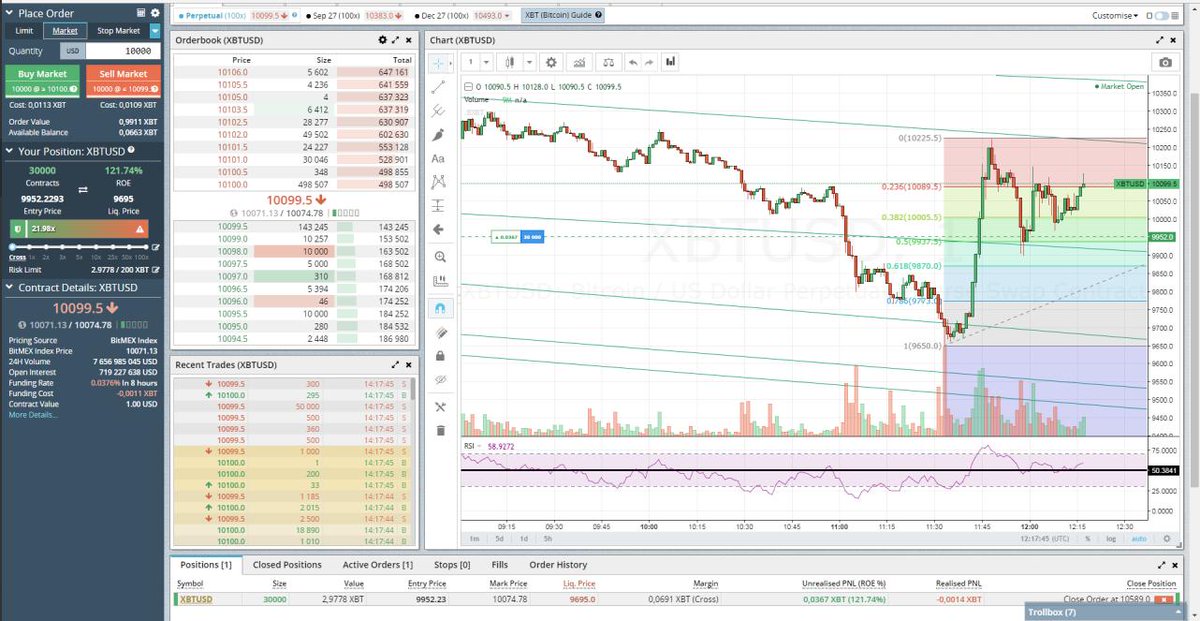The height and width of the screenshot is (621, 1200).
Task: Click the Buy Market button
Action: coord(42,80)
